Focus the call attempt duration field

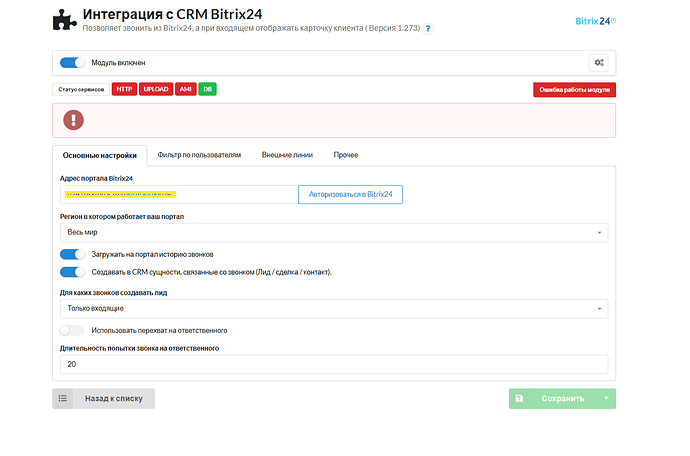click(334, 364)
